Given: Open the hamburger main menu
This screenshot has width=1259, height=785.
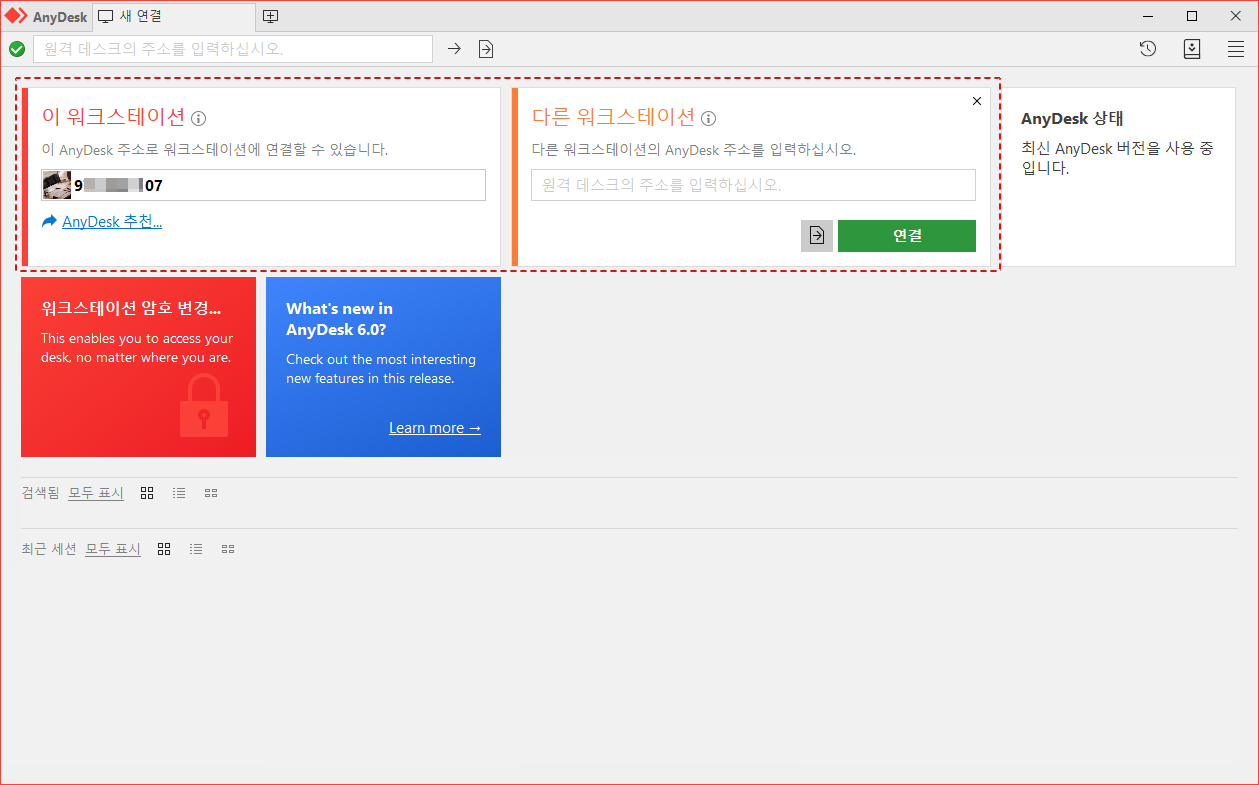Looking at the screenshot, I should click(x=1236, y=49).
